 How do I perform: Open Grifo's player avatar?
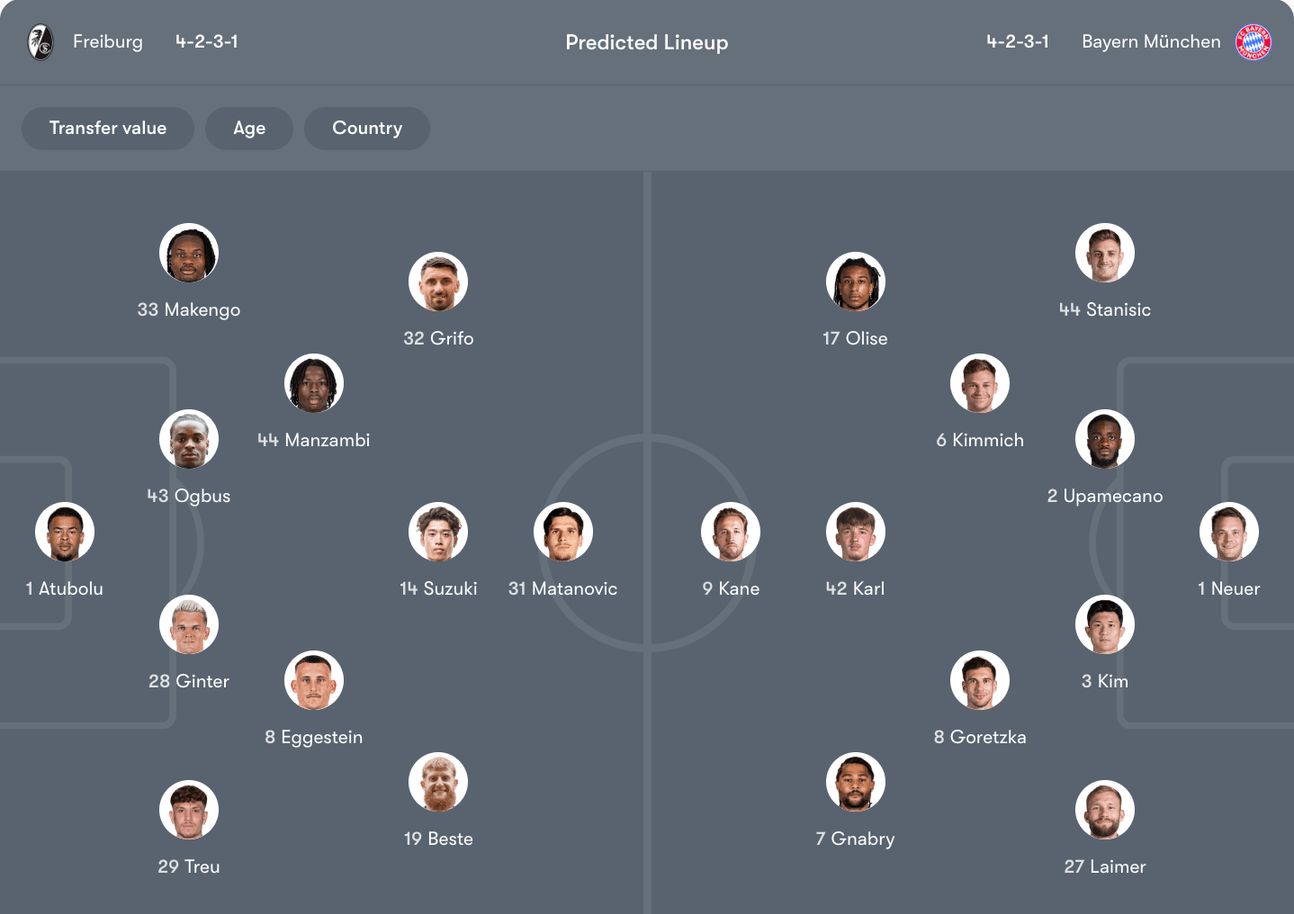(x=438, y=282)
